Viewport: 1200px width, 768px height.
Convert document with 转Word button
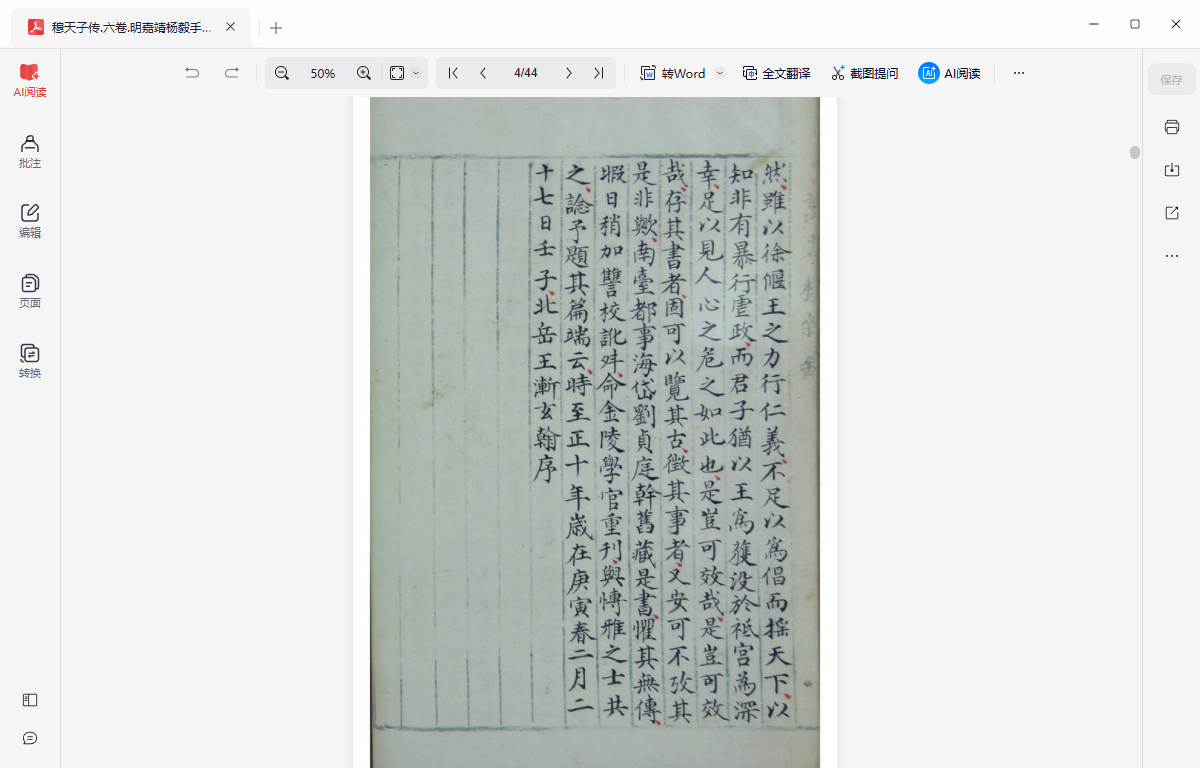(673, 73)
